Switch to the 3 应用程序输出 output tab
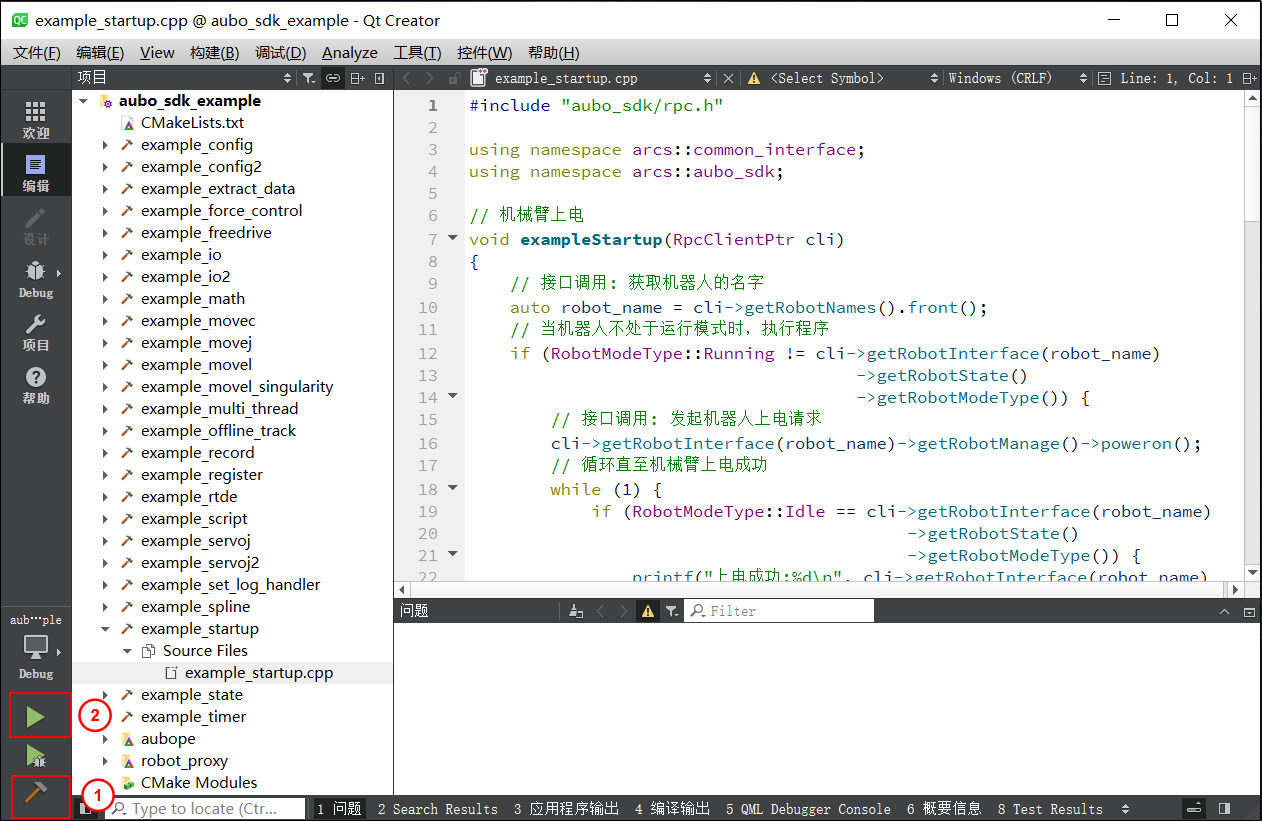1262x821 pixels. (x=567, y=809)
